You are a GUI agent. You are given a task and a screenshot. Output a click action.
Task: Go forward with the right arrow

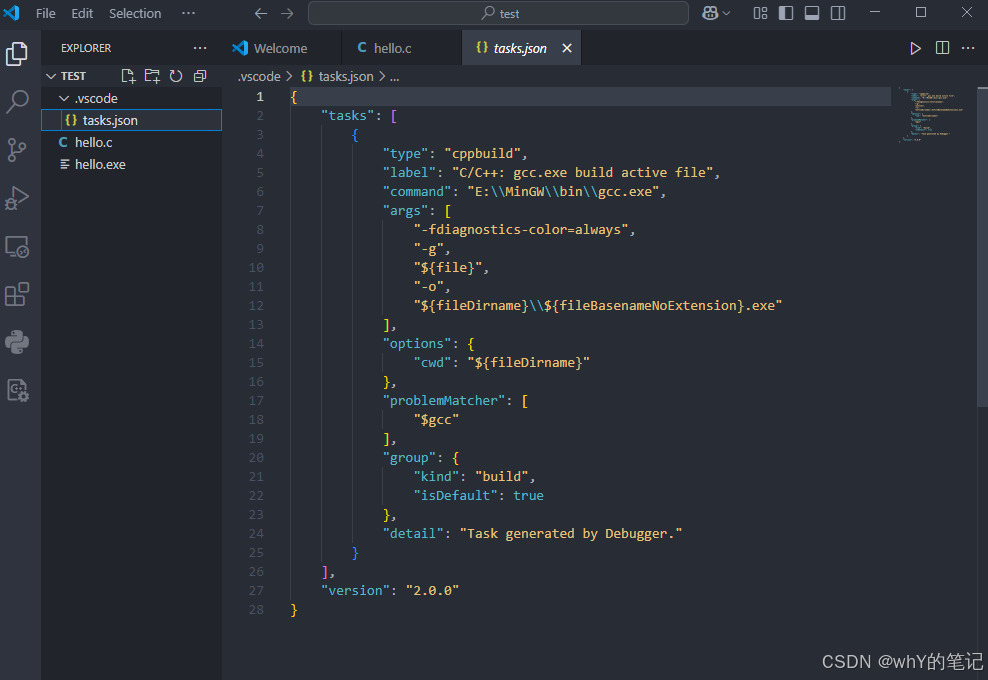[287, 13]
